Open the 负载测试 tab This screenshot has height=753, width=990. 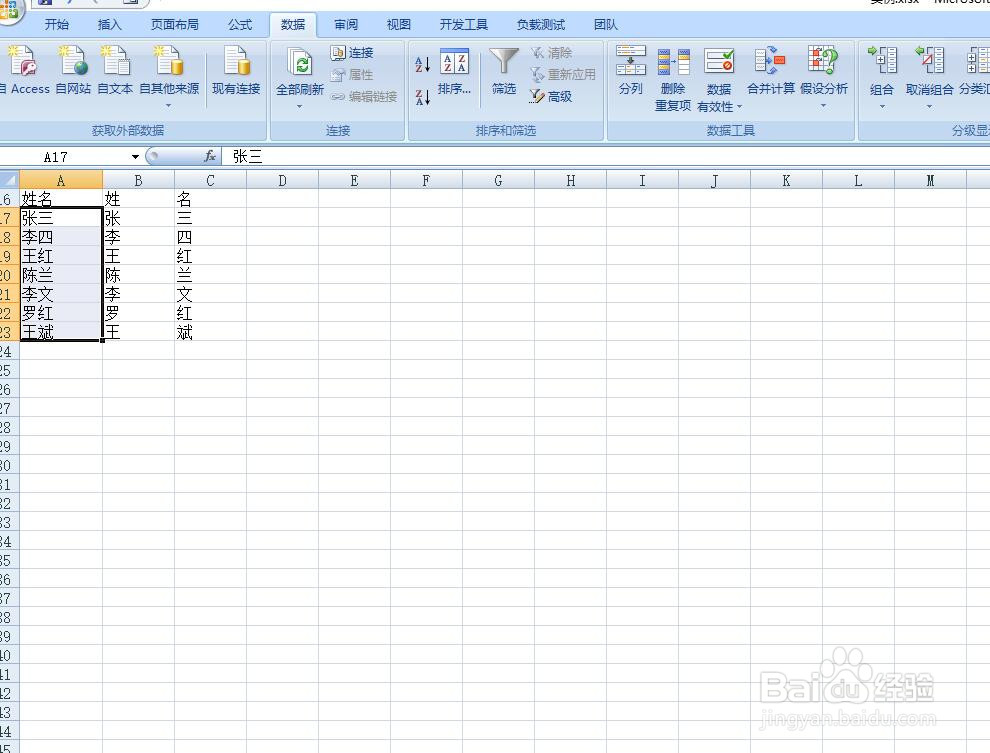pos(541,25)
